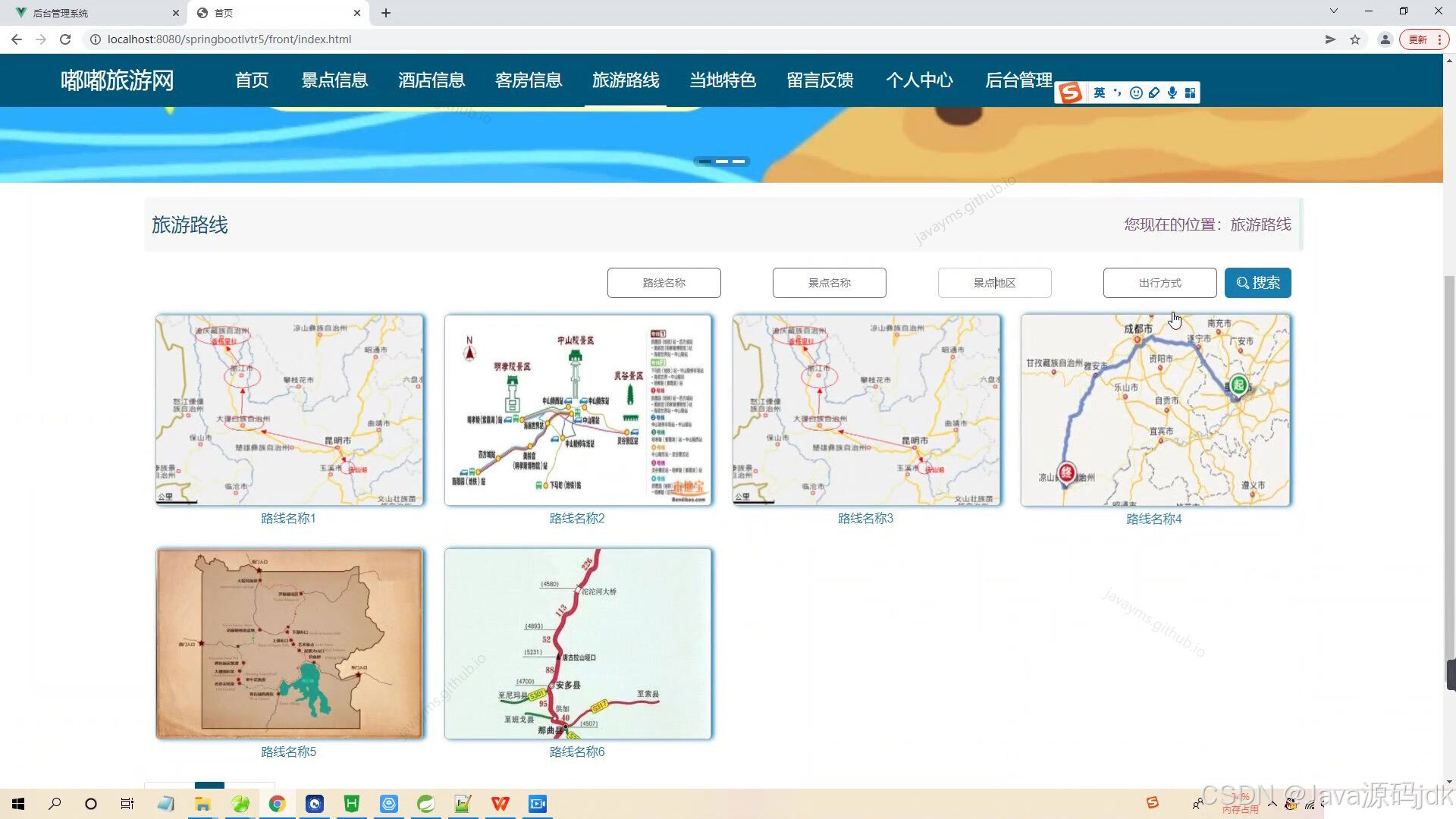Image resolution: width=1456 pixels, height=819 pixels.
Task: Bookmark this page using the star icon
Action: (x=1355, y=39)
